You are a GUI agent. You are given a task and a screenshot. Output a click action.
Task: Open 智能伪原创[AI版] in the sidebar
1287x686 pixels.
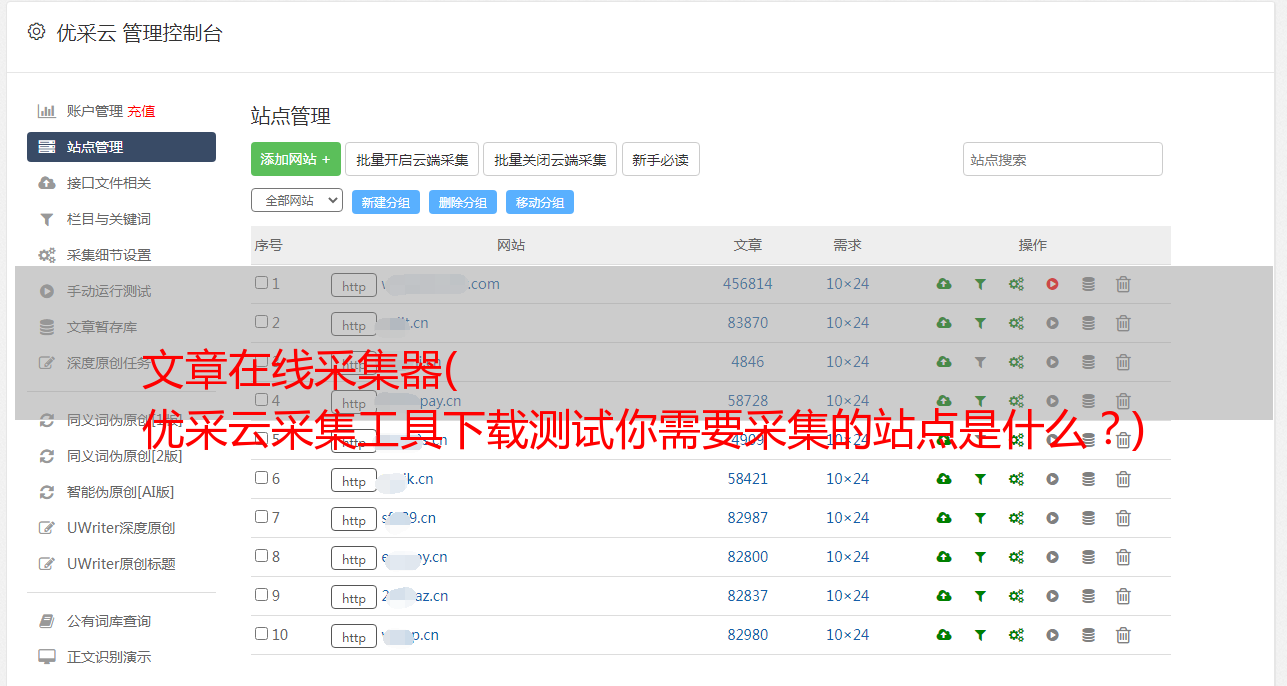coord(121,492)
